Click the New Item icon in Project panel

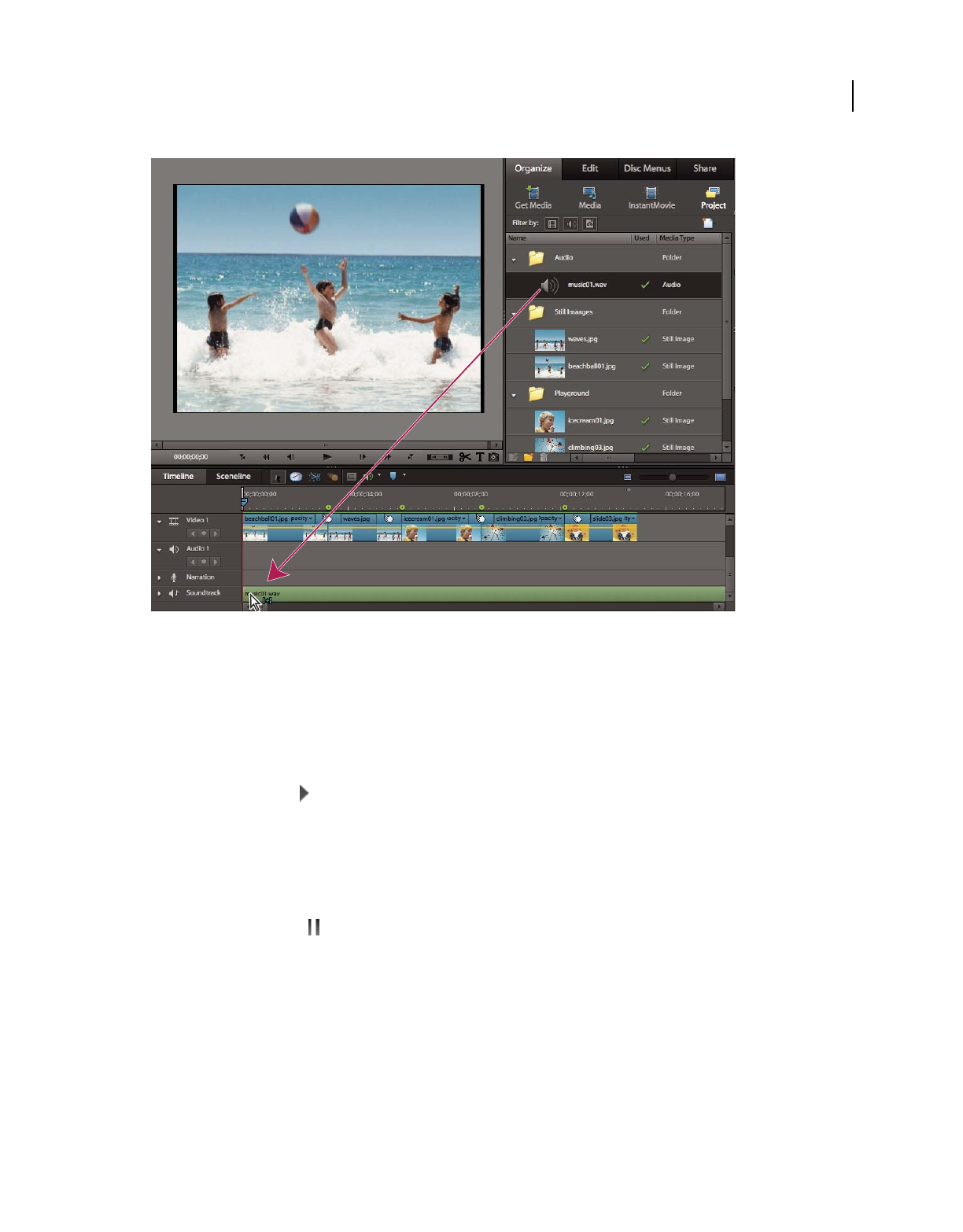pyautogui.click(x=707, y=223)
